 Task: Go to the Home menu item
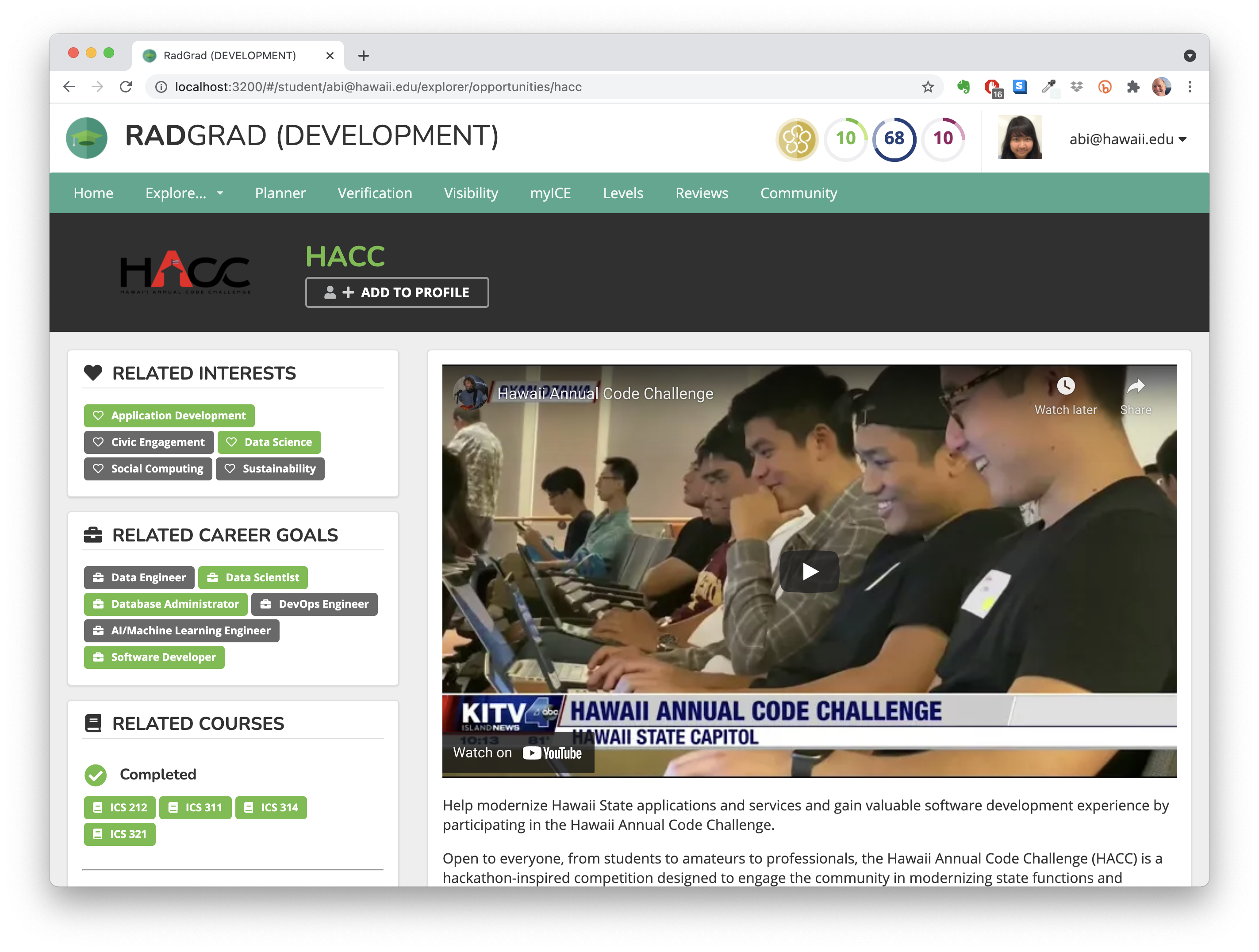coord(93,193)
